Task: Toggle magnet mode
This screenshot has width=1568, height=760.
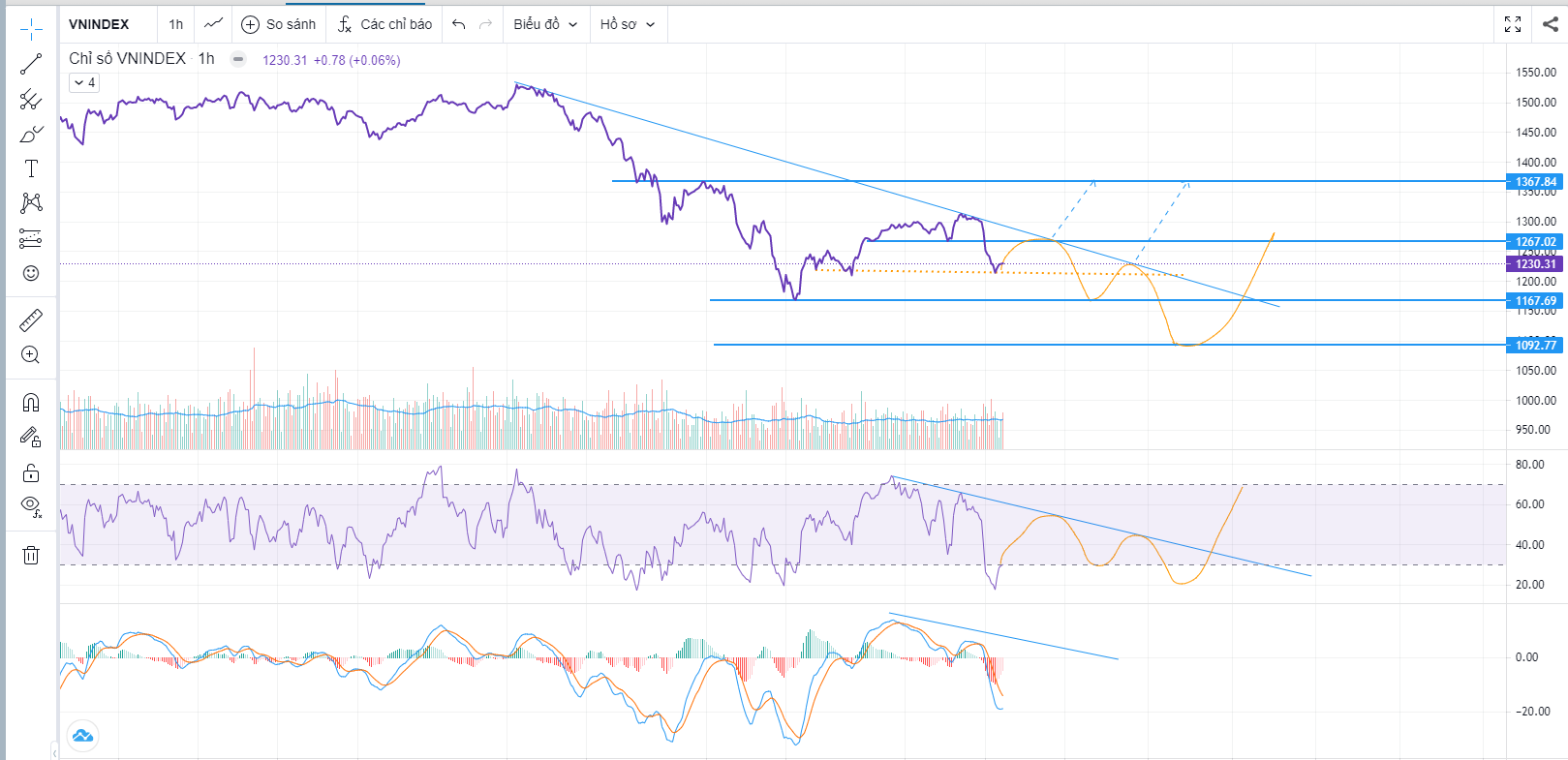Action: pos(31,403)
